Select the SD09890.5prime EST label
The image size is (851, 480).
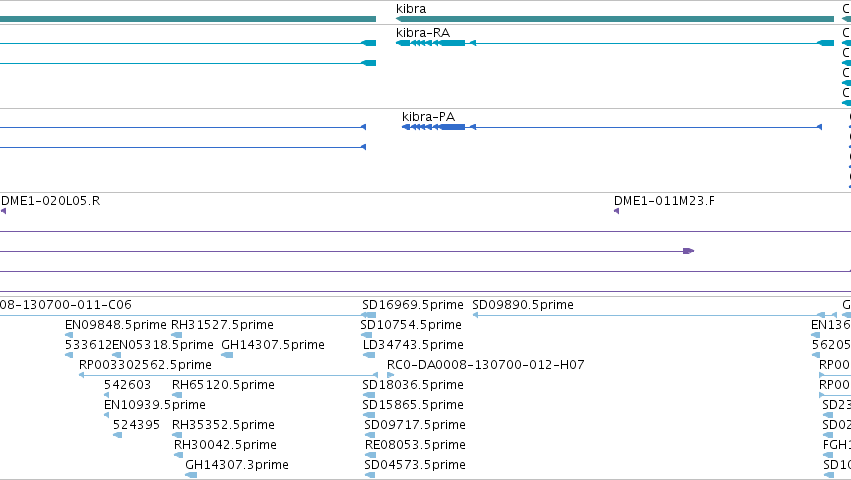(x=523, y=305)
